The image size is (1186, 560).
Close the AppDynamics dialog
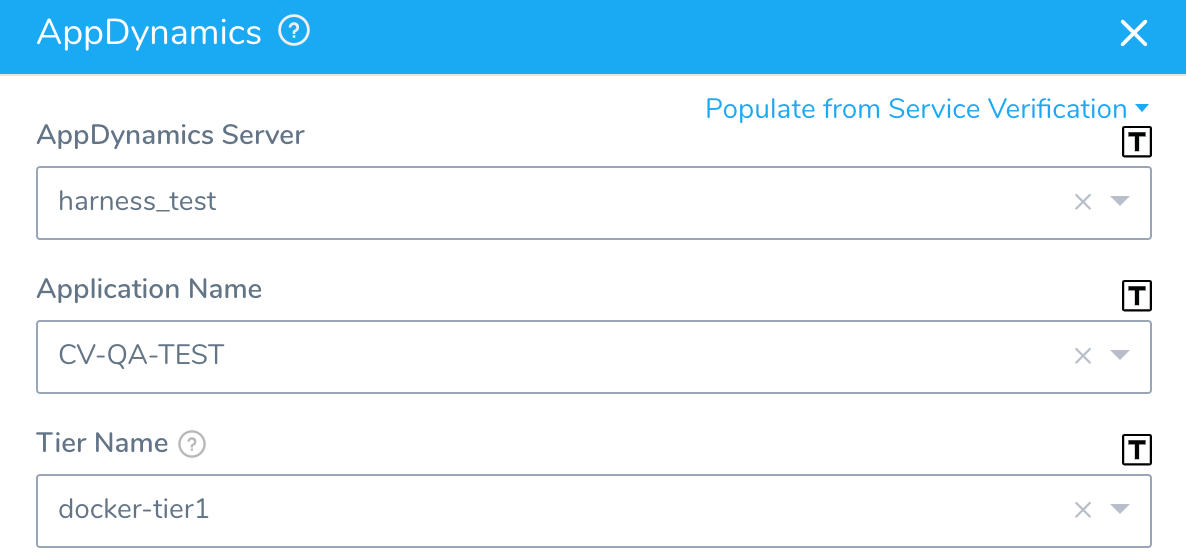pos(1134,33)
